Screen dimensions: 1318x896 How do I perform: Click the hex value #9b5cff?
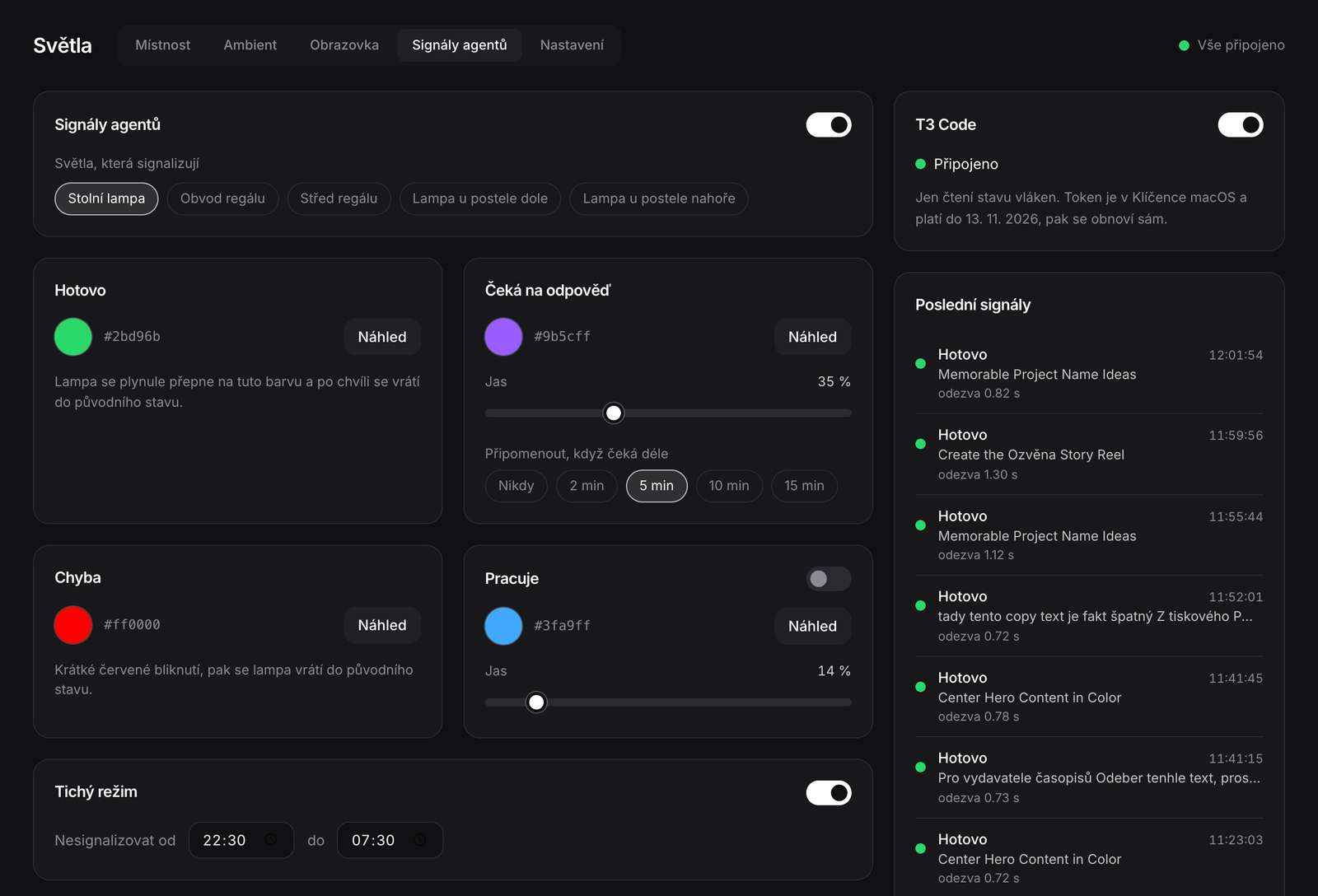tap(562, 337)
